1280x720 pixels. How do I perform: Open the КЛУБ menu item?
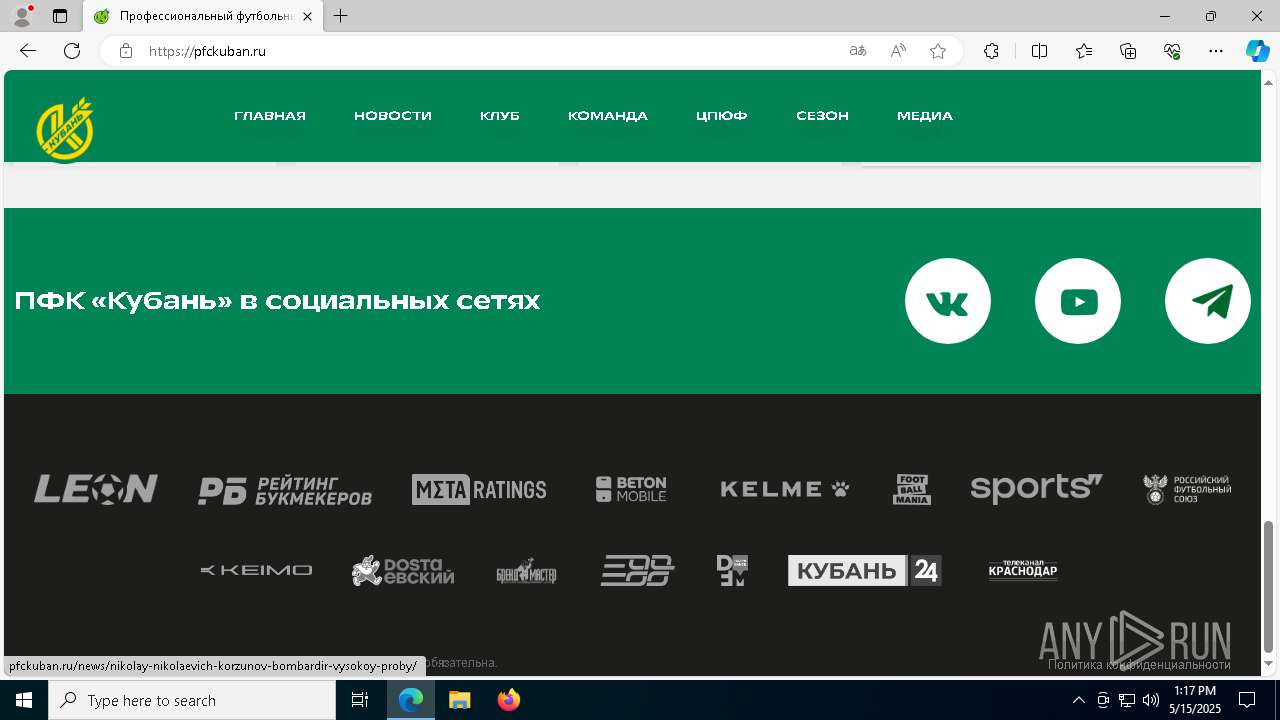500,116
